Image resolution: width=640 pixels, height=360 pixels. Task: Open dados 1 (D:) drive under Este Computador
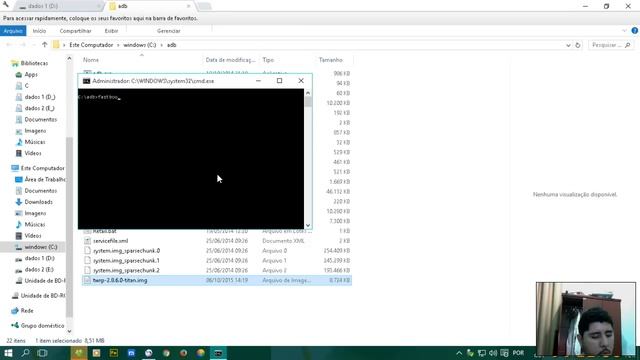(39, 258)
